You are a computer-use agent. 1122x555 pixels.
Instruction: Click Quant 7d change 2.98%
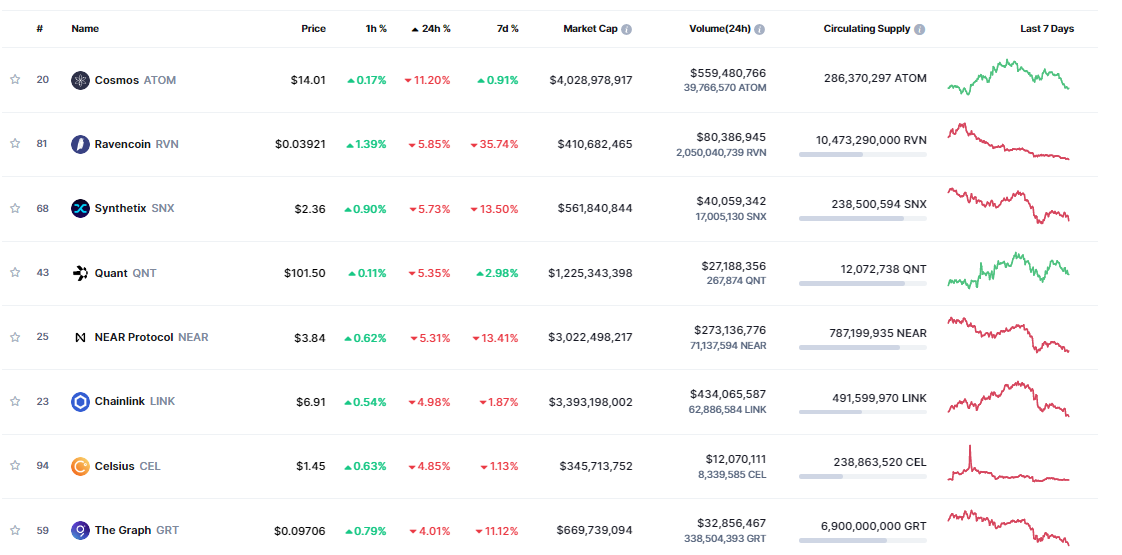pyautogui.click(x=497, y=273)
